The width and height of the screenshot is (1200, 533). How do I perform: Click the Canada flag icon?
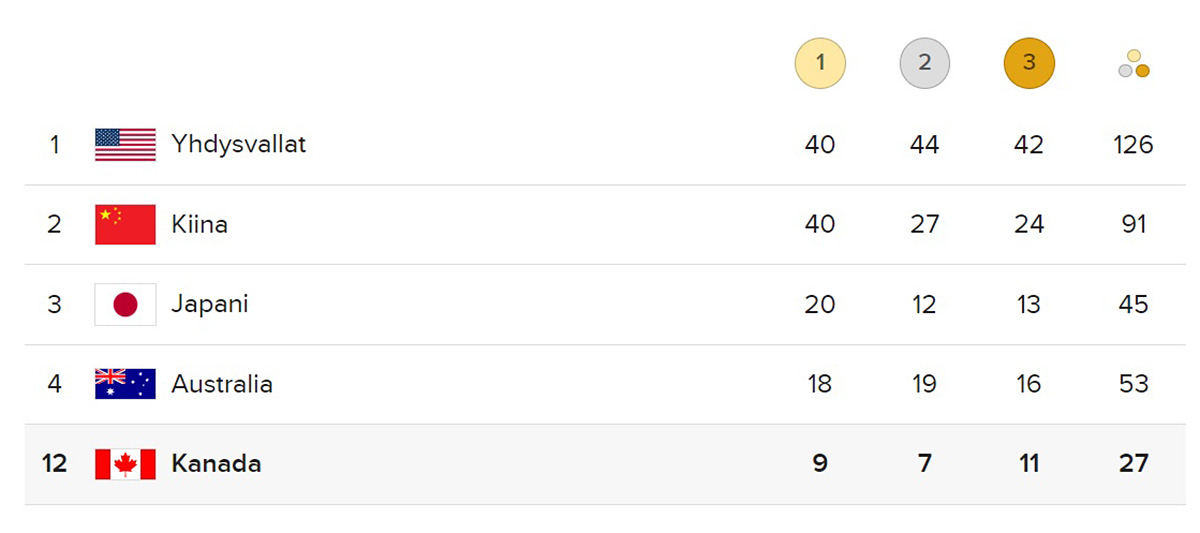coord(125,464)
